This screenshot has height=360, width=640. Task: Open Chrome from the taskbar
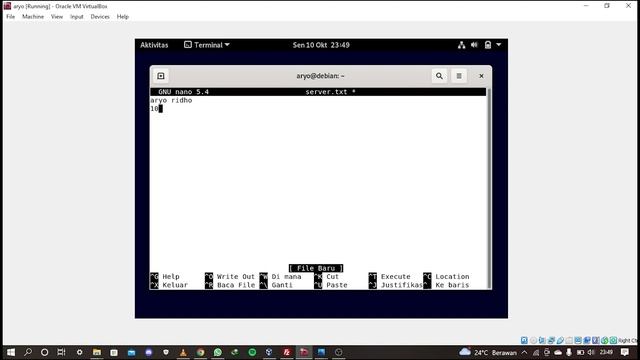200,352
